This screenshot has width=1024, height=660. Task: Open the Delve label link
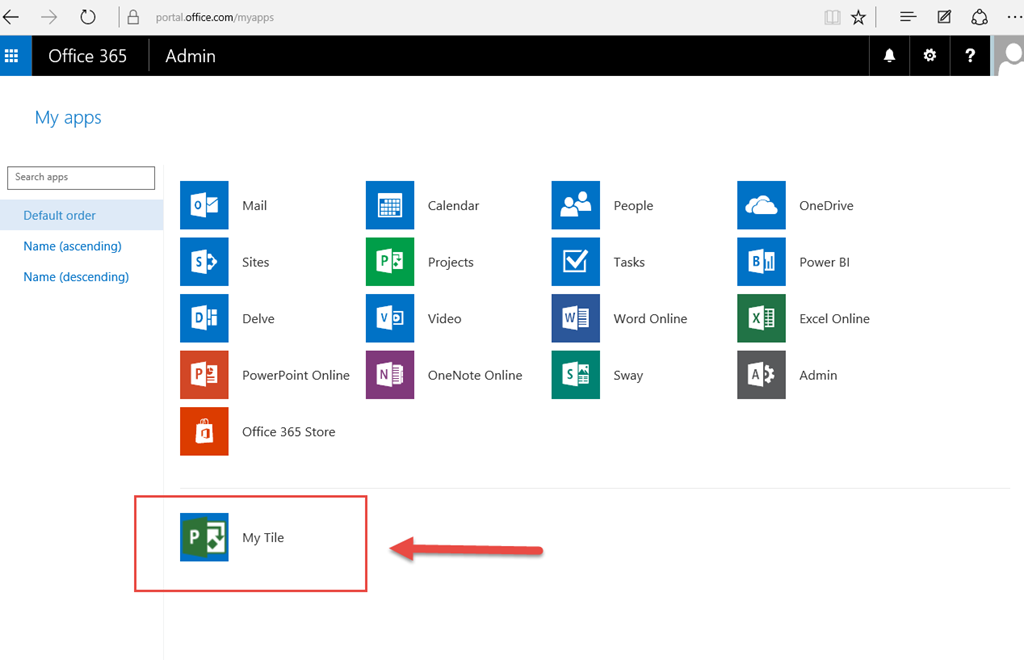point(258,319)
